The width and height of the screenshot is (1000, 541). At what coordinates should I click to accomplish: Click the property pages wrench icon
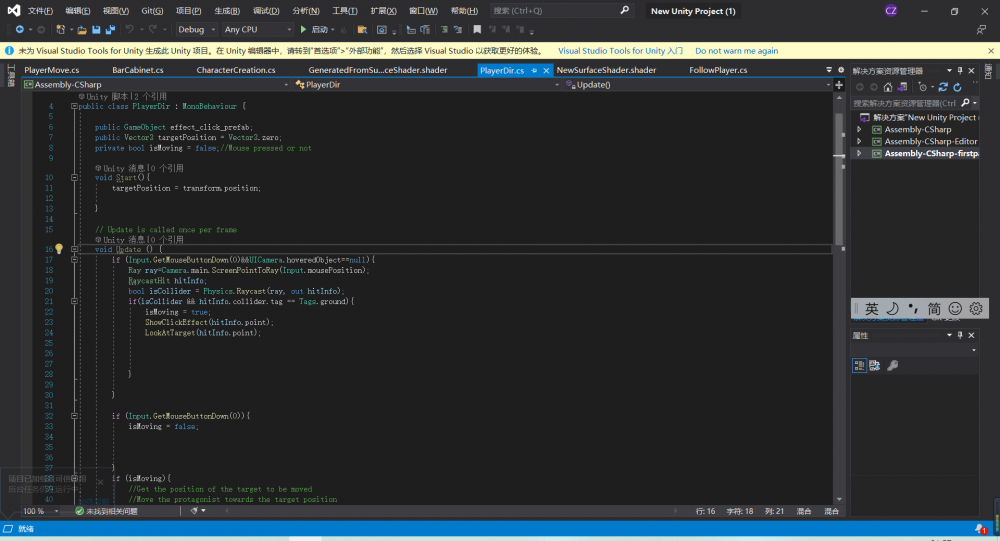(x=893, y=366)
